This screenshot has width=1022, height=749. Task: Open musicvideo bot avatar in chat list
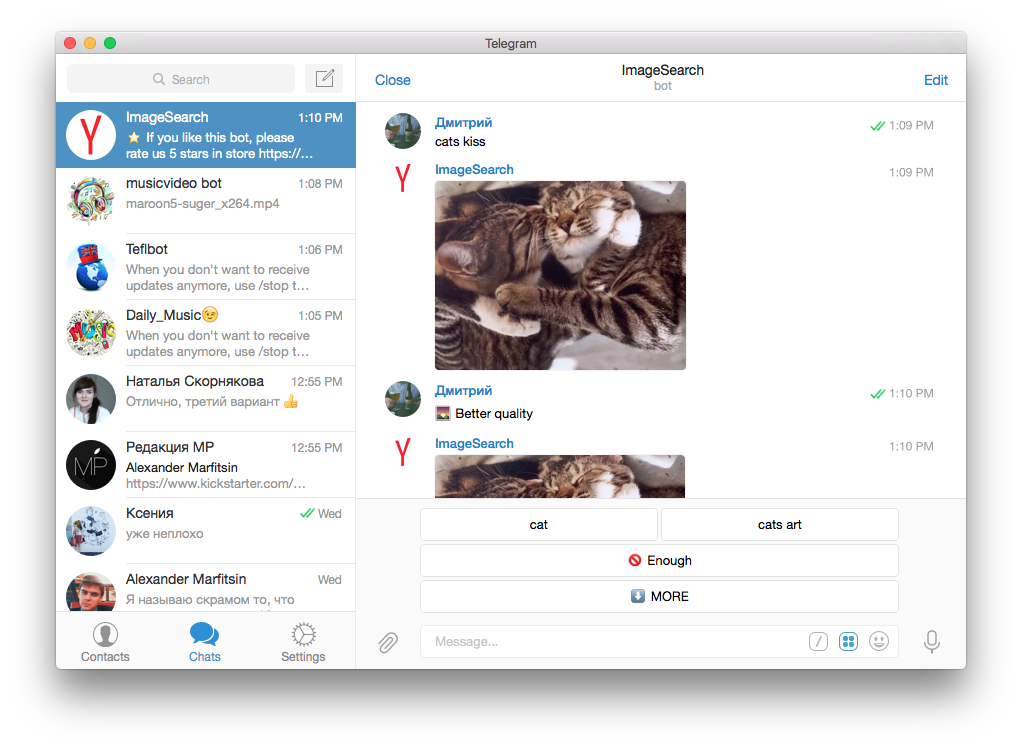(91, 201)
